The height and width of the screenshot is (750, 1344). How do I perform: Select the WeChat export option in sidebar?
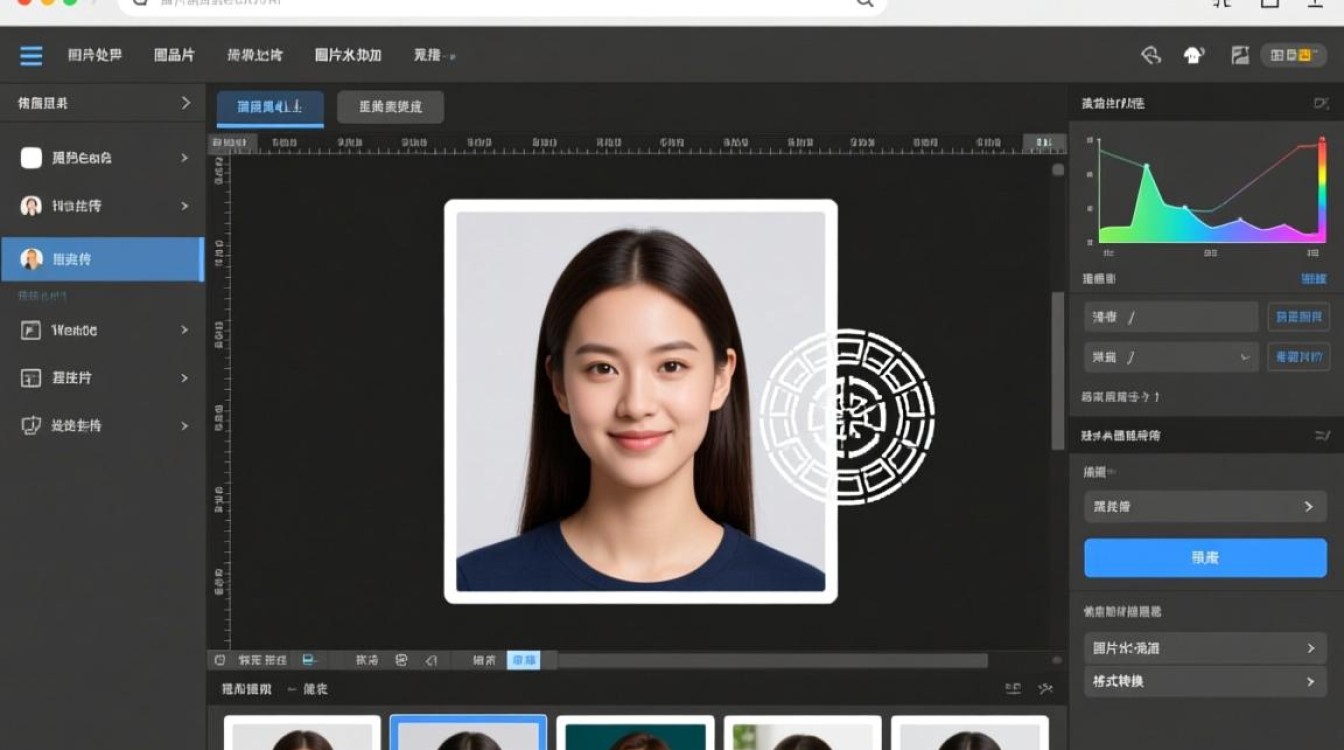100,330
